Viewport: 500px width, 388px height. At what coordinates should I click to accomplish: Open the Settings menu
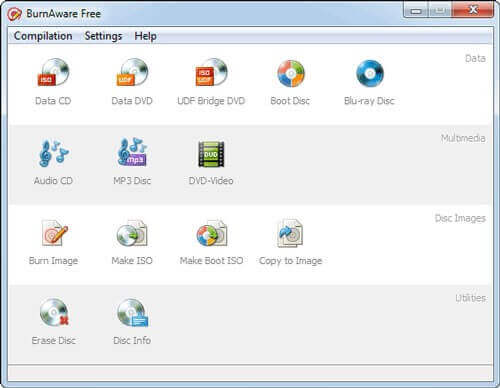(103, 36)
